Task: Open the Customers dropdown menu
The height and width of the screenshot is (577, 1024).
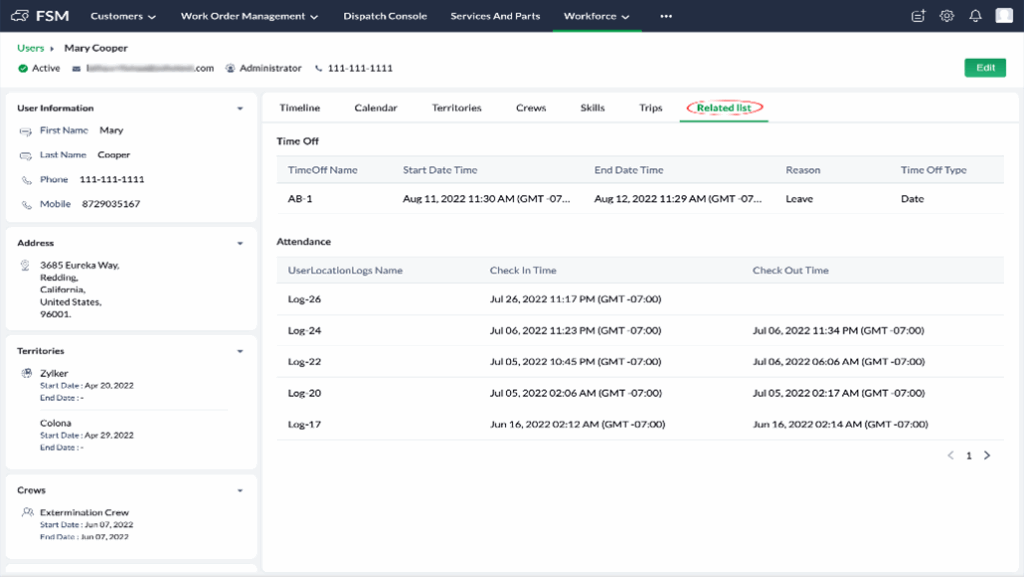Action: (x=123, y=16)
